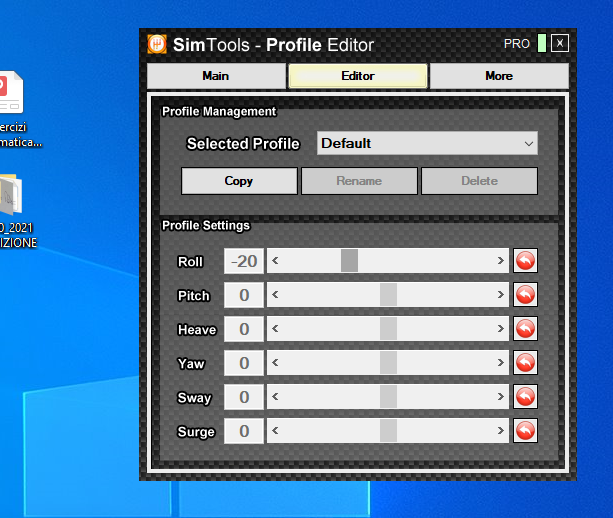Click the Roll value field showing -20
This screenshot has width=613, height=518.
(244, 261)
